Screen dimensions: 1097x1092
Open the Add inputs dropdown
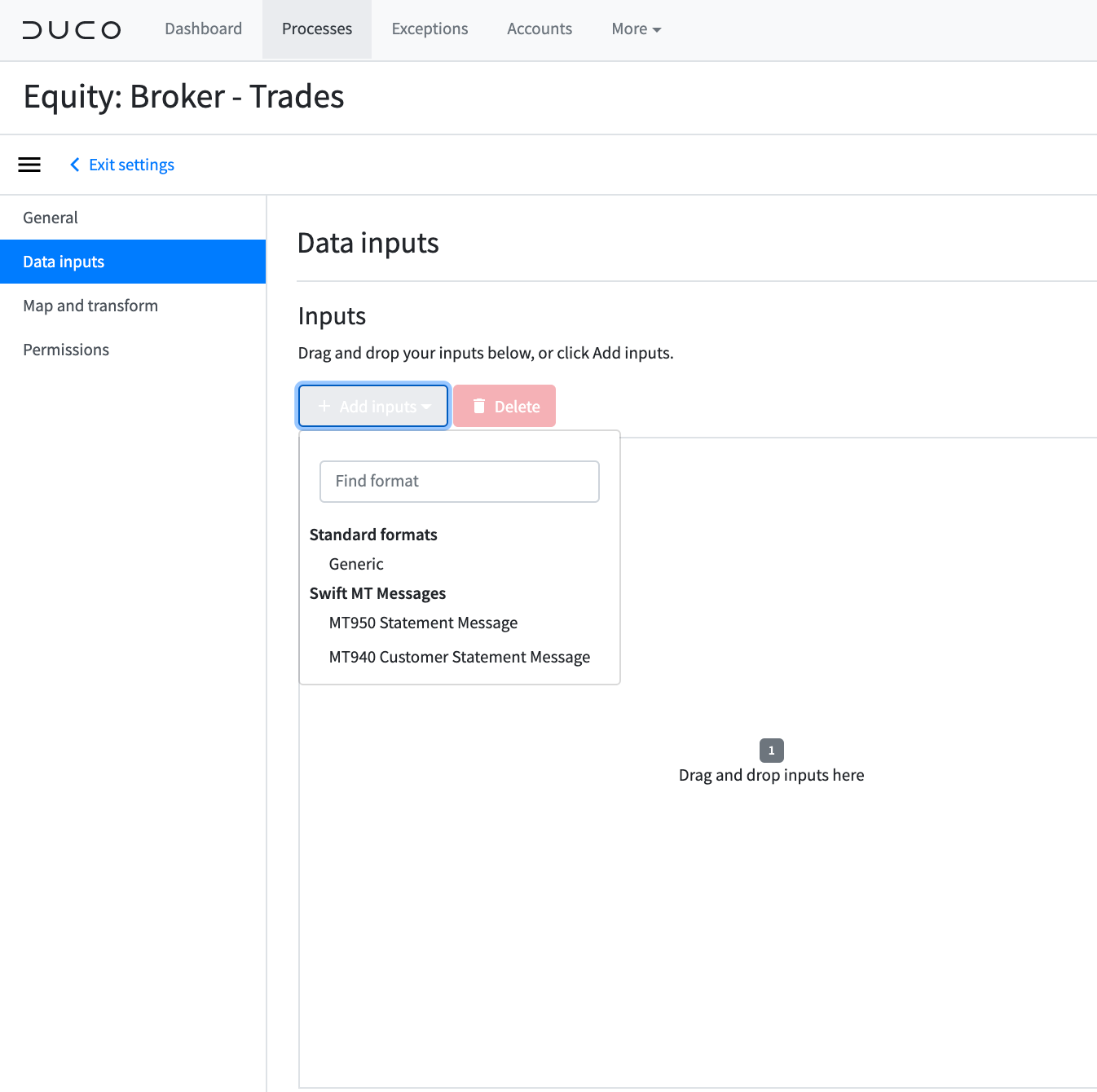(372, 406)
